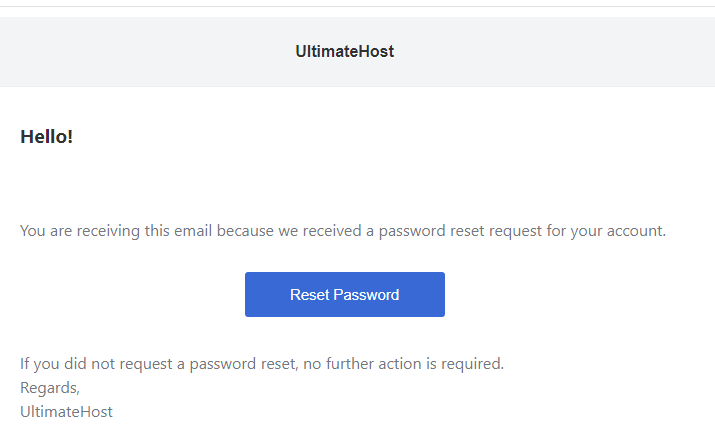This screenshot has width=715, height=437.
Task: Click the "You are receiving this email" paragraph
Action: (x=343, y=231)
